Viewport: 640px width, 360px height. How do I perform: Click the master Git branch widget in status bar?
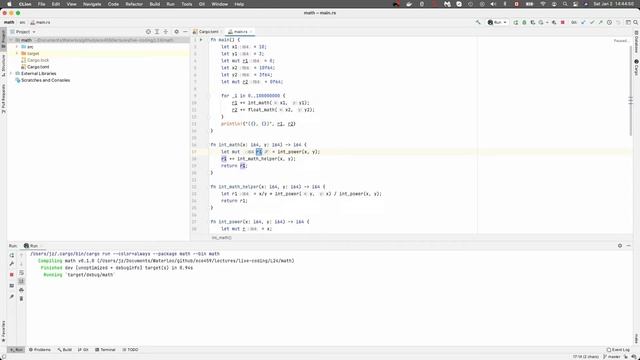(x=611, y=357)
